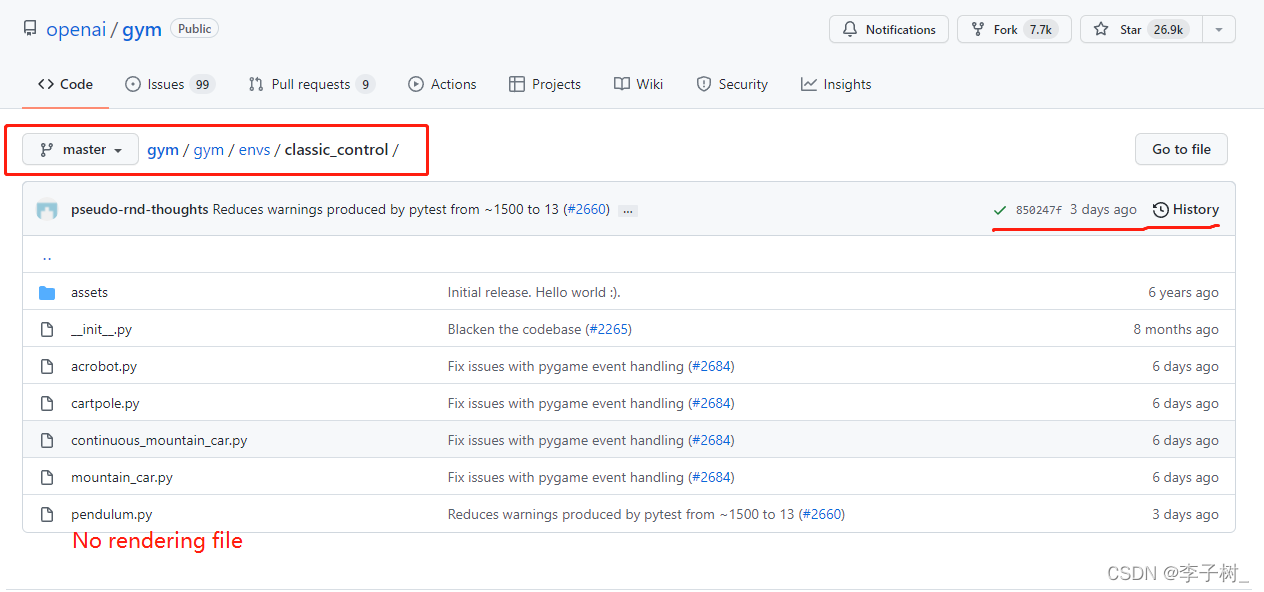
Task: Open commit hash 850247f
Action: pyautogui.click(x=1038, y=210)
